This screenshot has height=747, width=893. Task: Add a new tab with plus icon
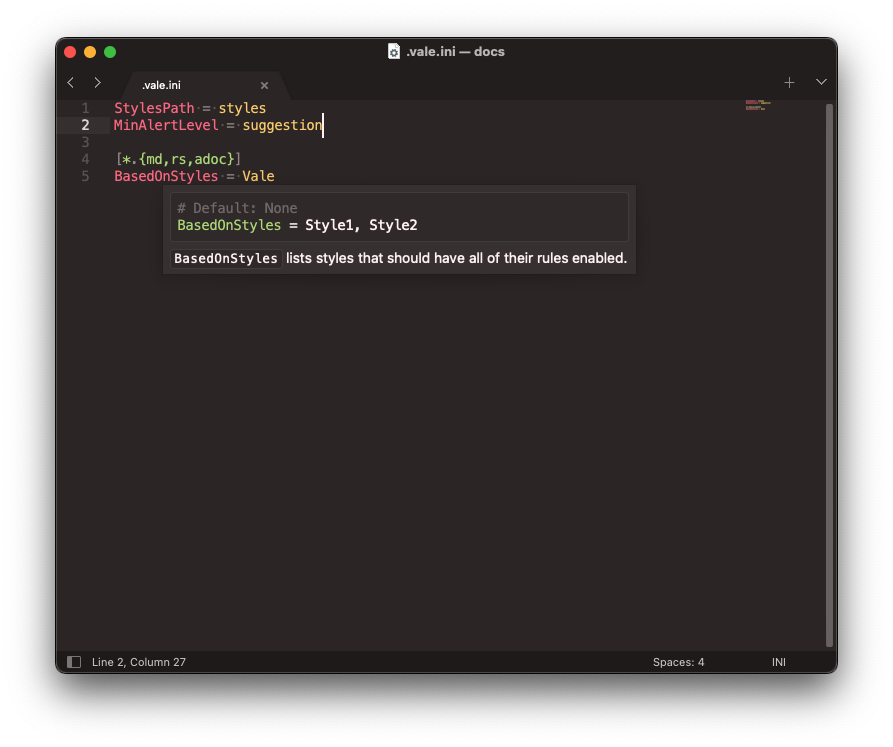(x=789, y=83)
